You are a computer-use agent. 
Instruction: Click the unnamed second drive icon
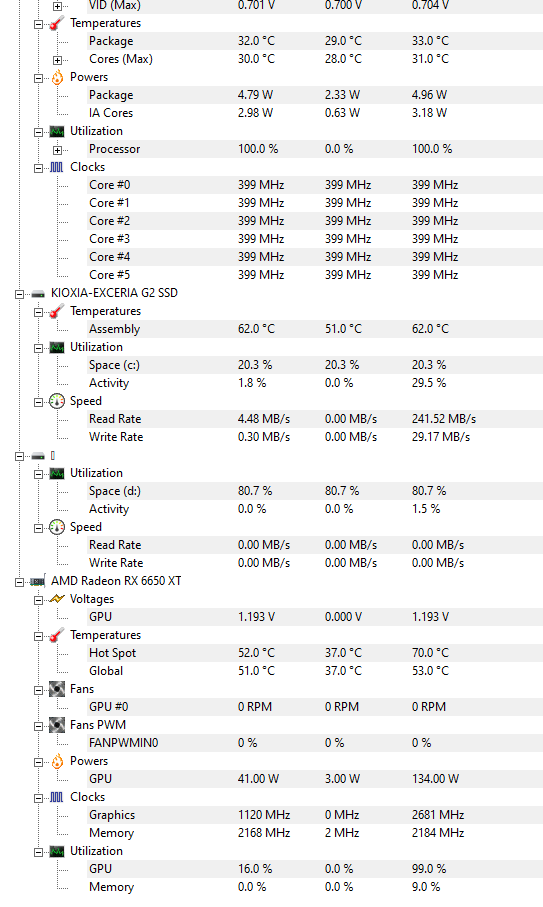click(38, 456)
